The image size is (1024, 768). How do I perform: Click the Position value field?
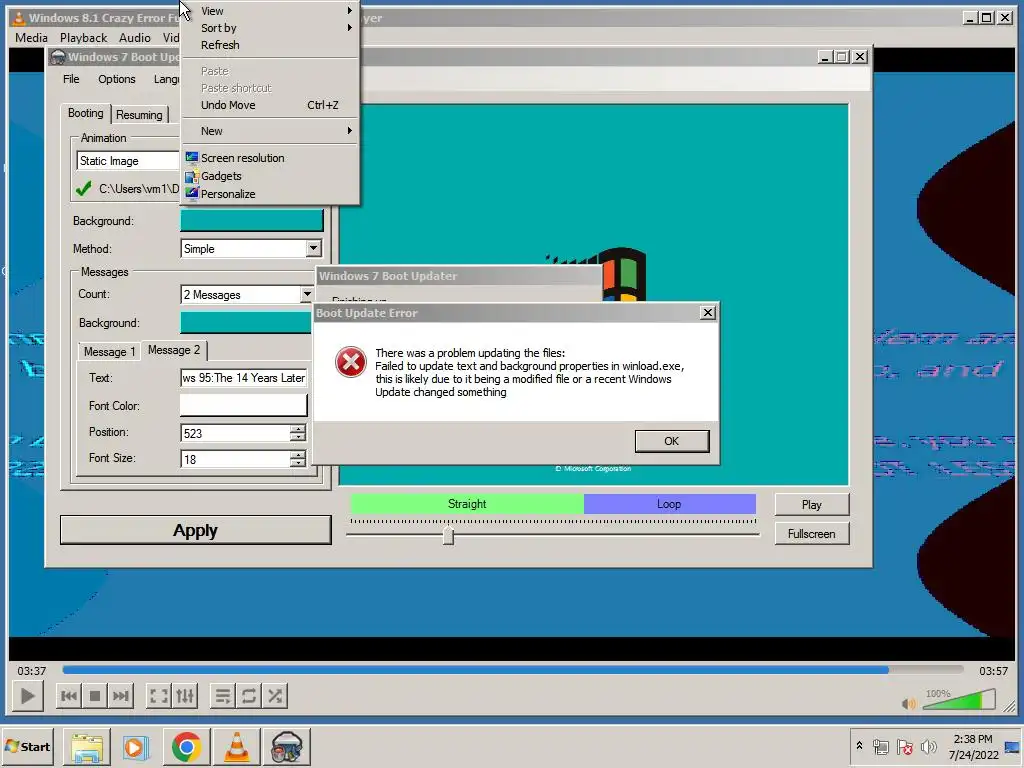(235, 433)
